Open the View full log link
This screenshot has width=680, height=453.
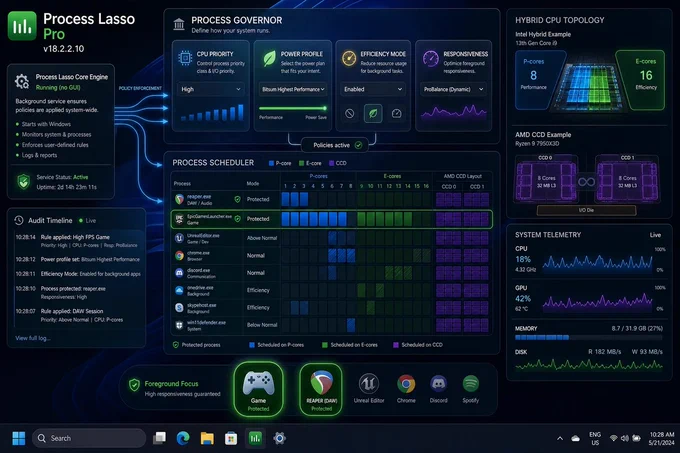33,338
